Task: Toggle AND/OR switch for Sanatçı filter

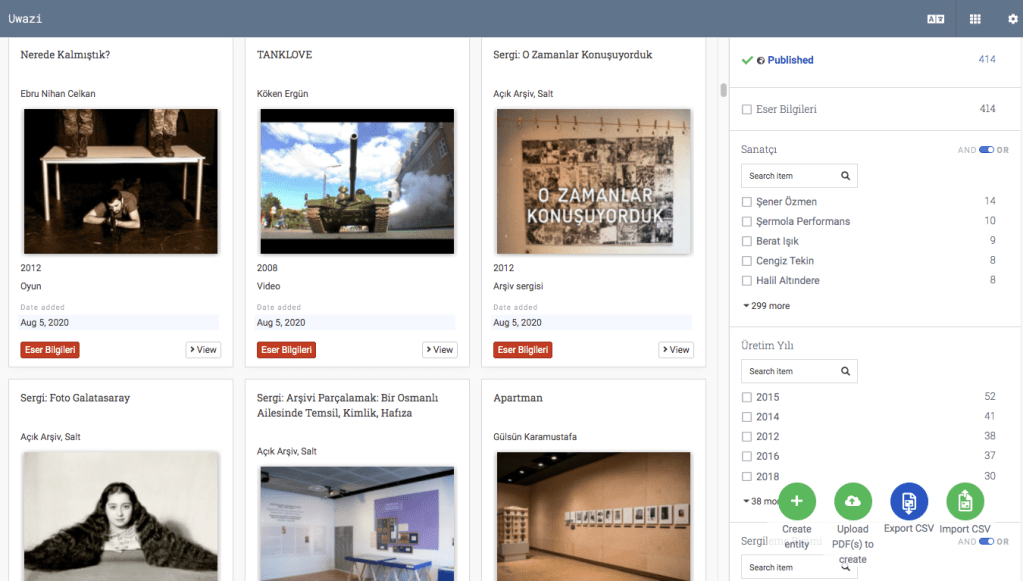Action: pyautogui.click(x=986, y=150)
